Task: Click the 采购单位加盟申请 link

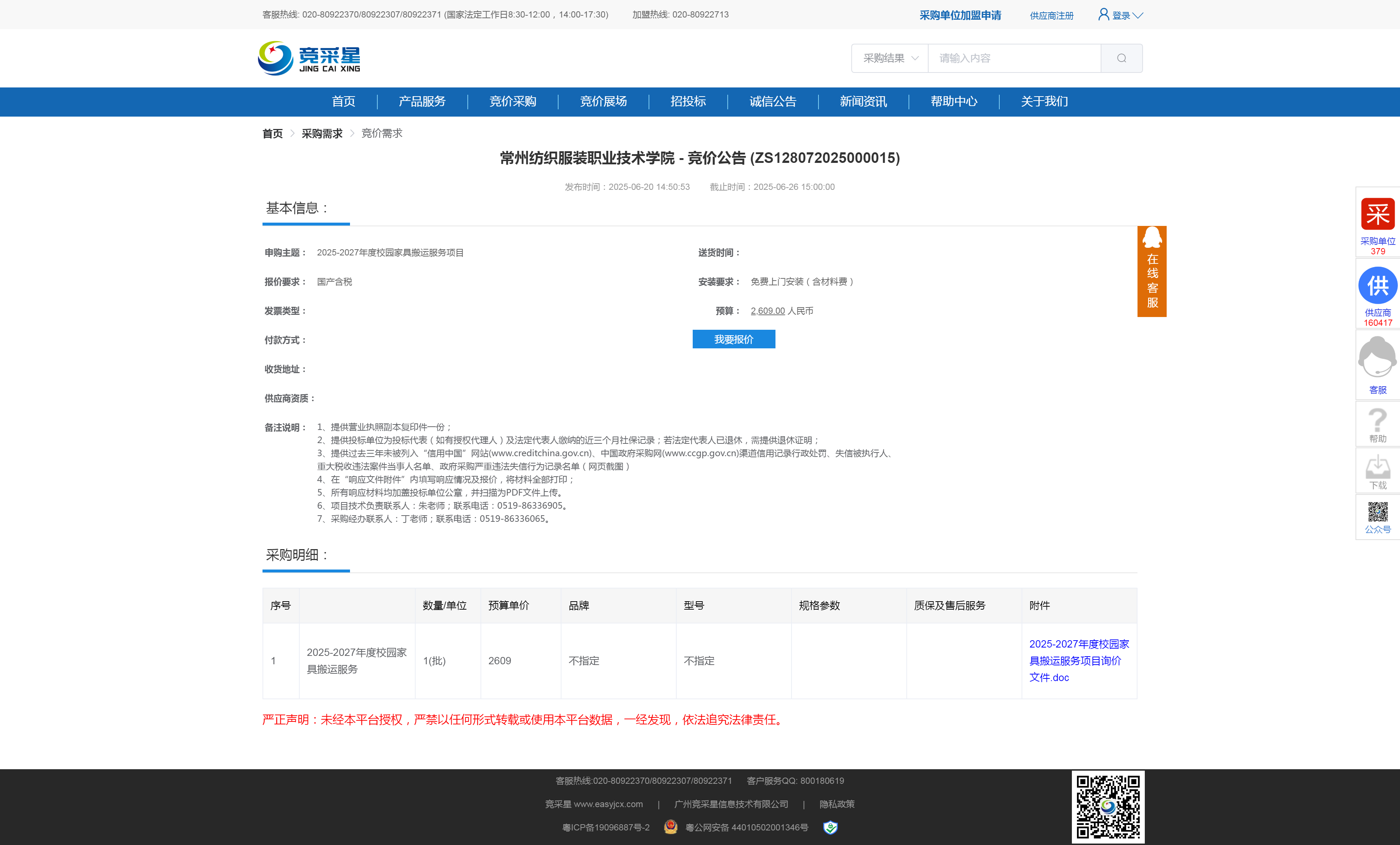Action: [960, 15]
